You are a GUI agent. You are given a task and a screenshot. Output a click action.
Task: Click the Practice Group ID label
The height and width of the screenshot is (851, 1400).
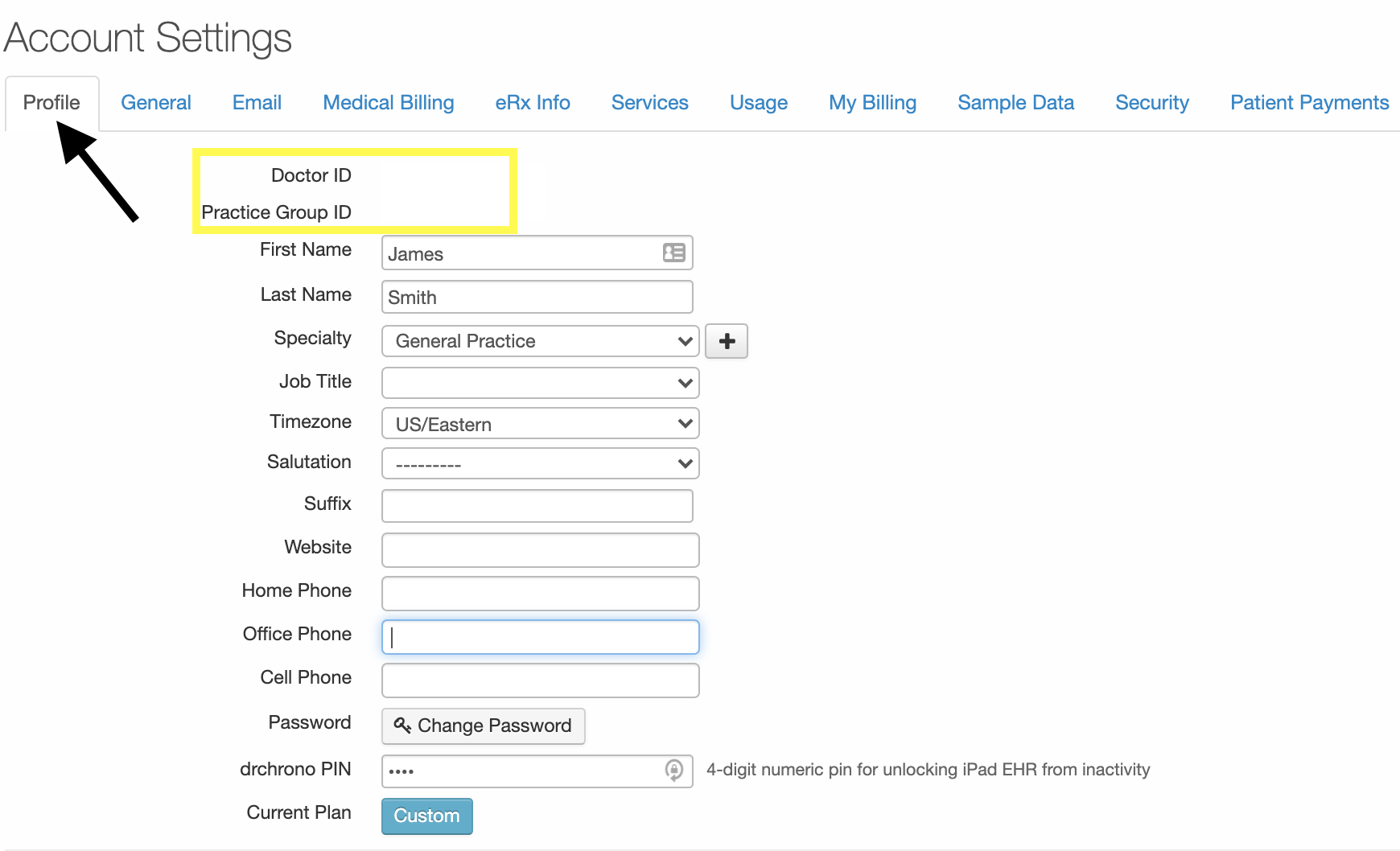[x=276, y=212]
